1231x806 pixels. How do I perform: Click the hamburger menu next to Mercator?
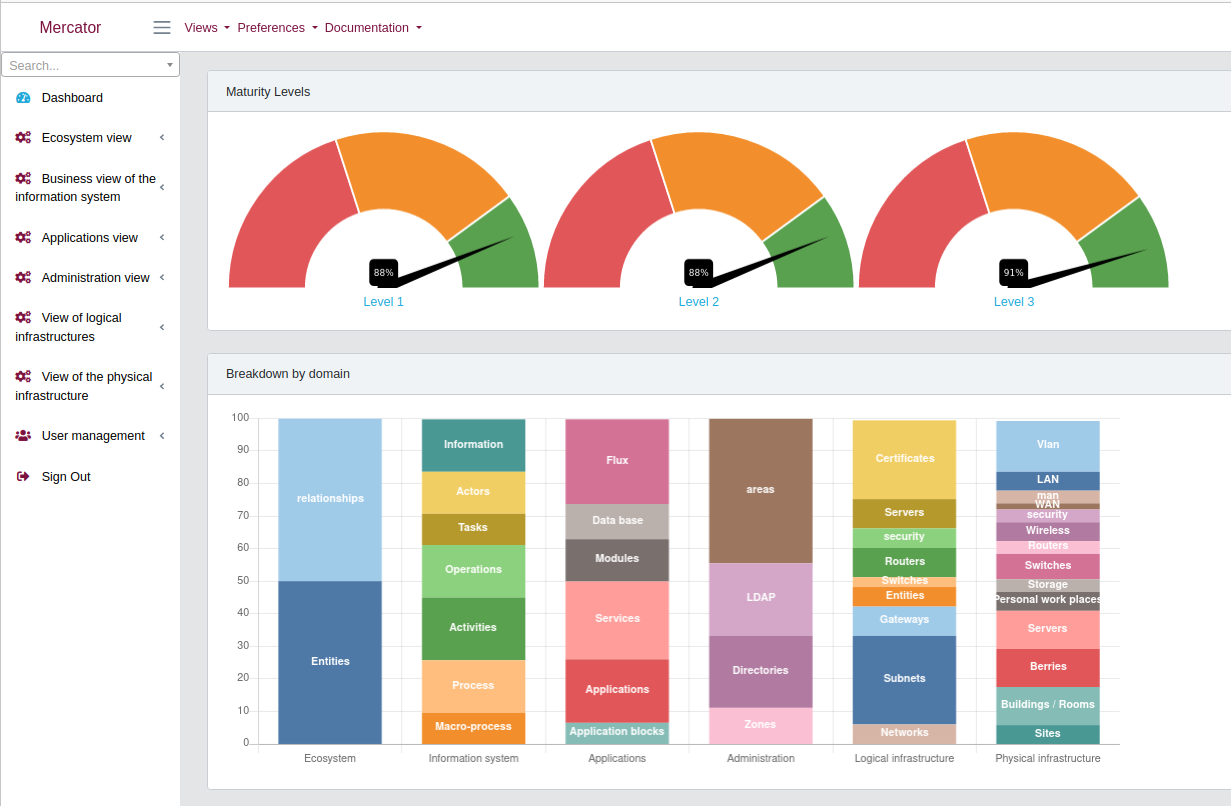coord(161,27)
